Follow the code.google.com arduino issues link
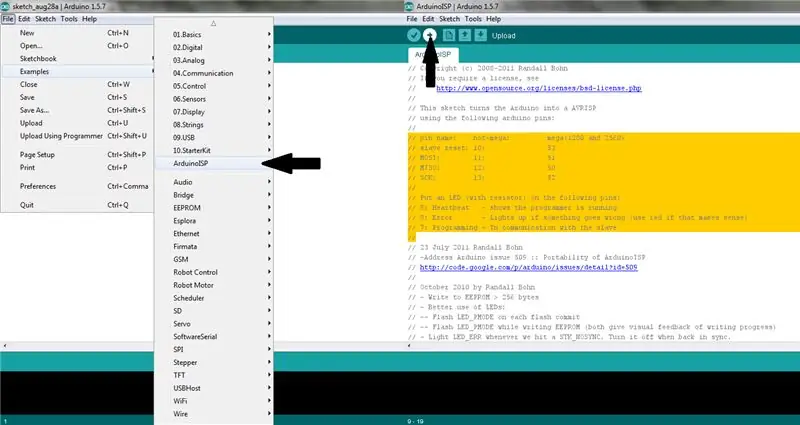This screenshot has height=425, width=800. (x=528, y=267)
